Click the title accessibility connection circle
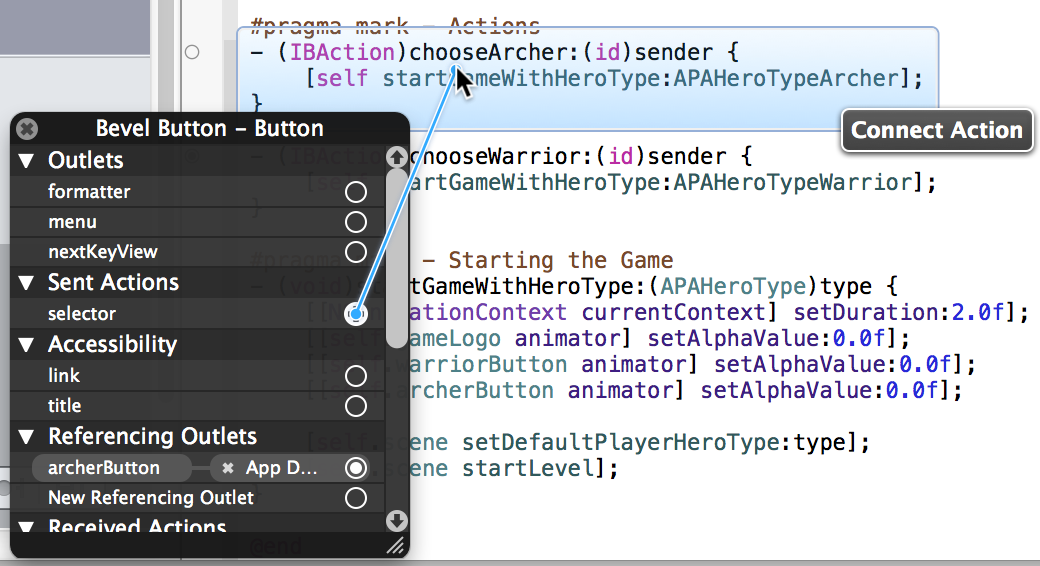This screenshot has height=566, width=1040. pyautogui.click(x=356, y=406)
